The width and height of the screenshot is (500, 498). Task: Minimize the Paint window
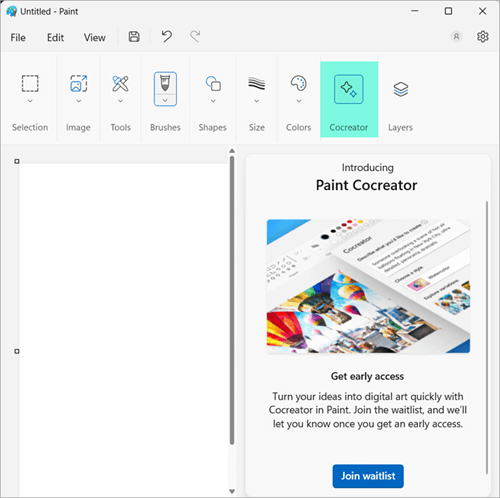(x=415, y=11)
